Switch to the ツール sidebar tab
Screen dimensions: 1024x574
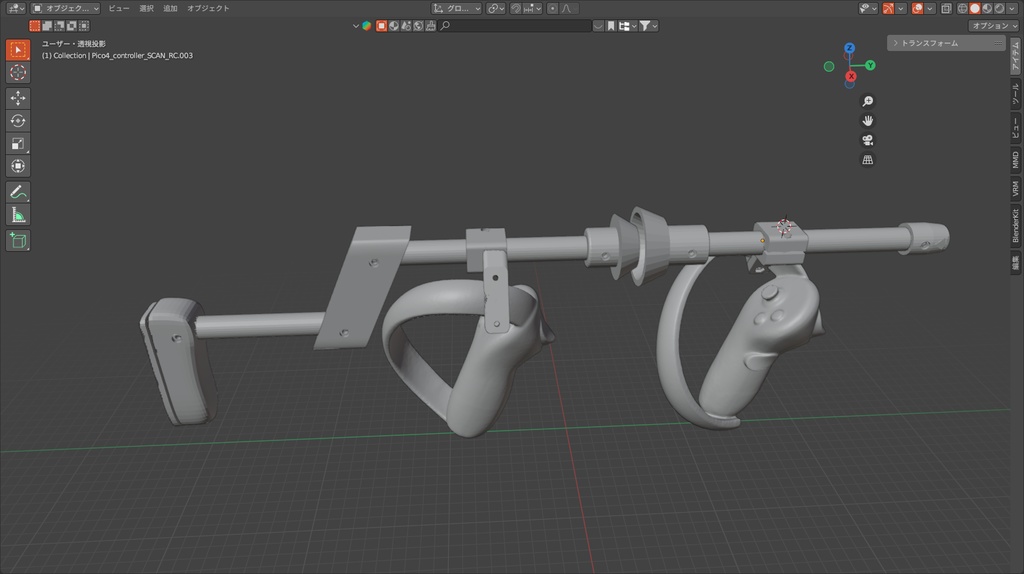pos(1016,94)
